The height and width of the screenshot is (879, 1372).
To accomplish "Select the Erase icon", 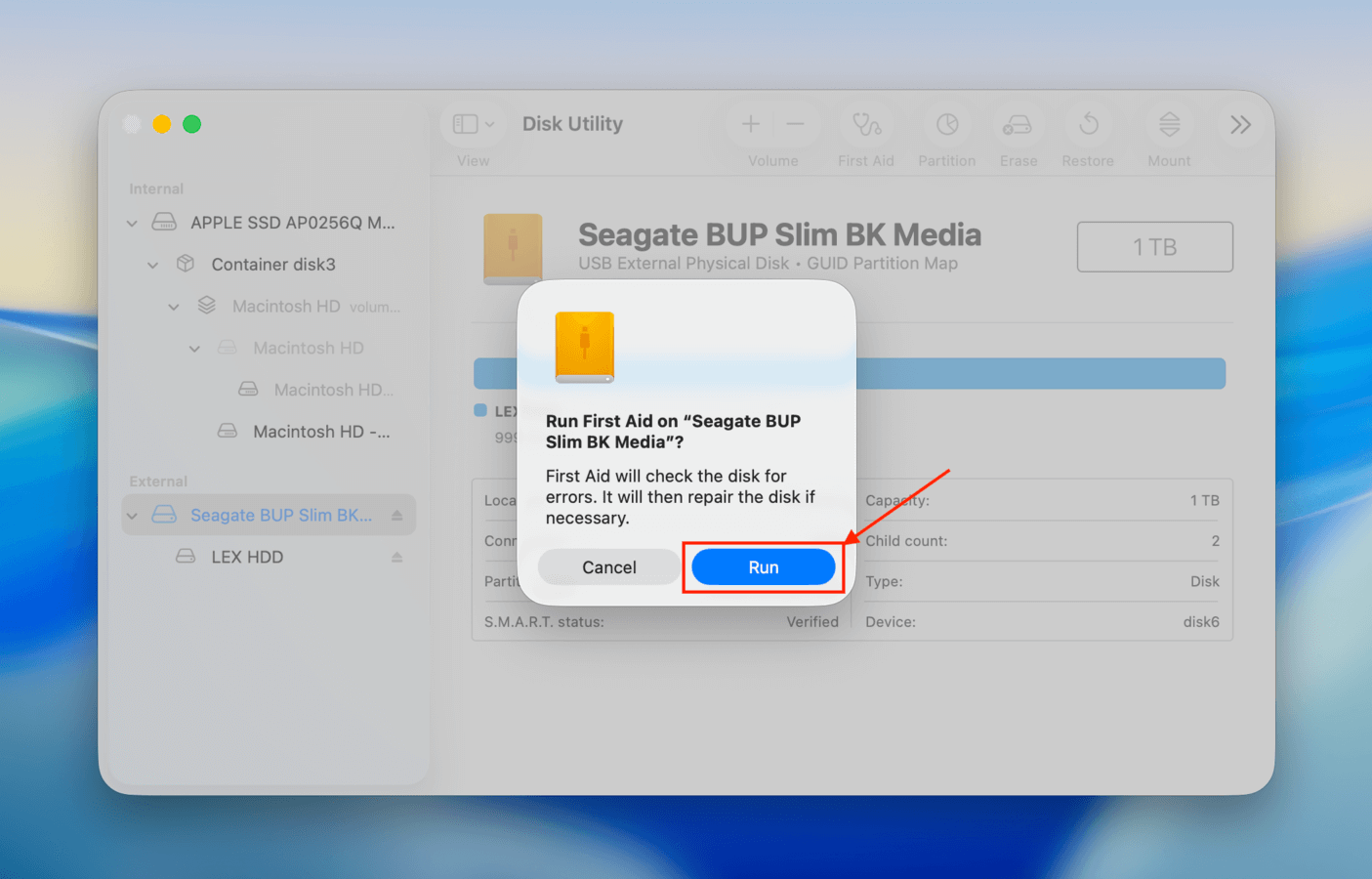I will [x=1018, y=125].
